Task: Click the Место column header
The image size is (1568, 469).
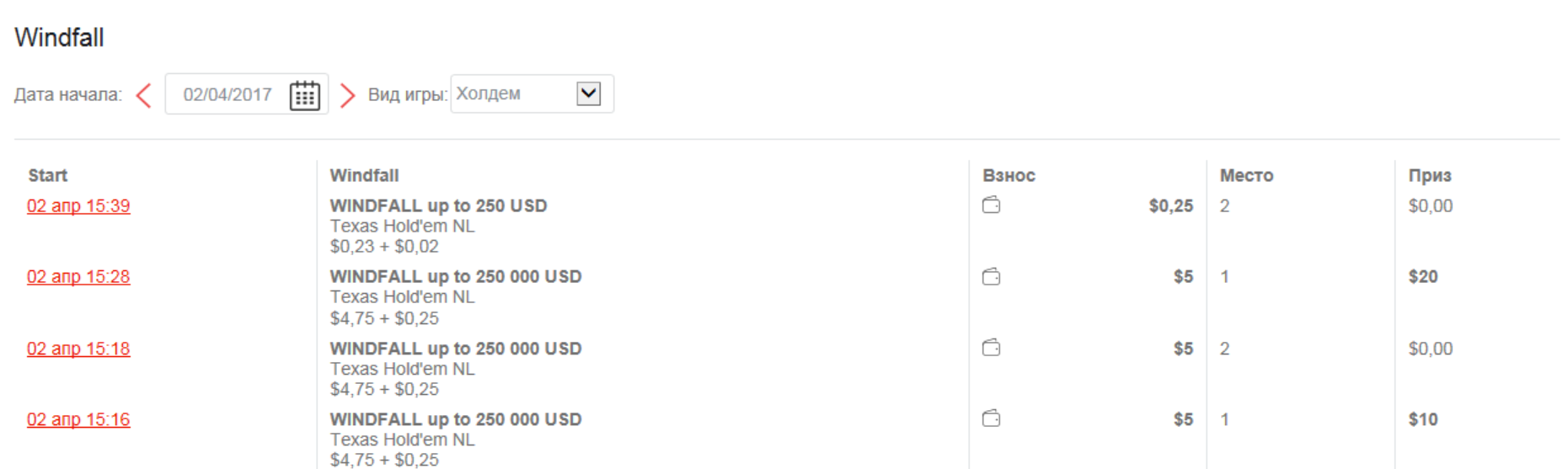Action: coord(1246,175)
